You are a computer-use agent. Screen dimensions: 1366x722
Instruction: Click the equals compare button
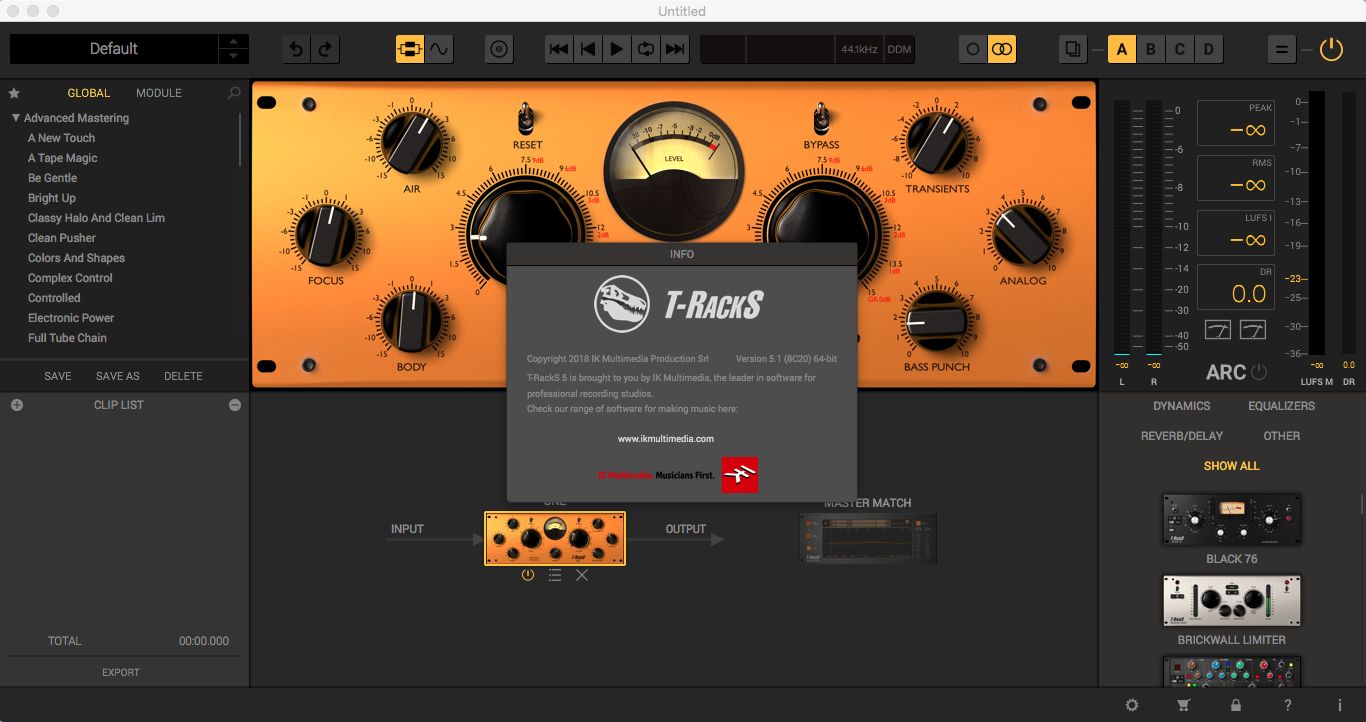[1282, 49]
